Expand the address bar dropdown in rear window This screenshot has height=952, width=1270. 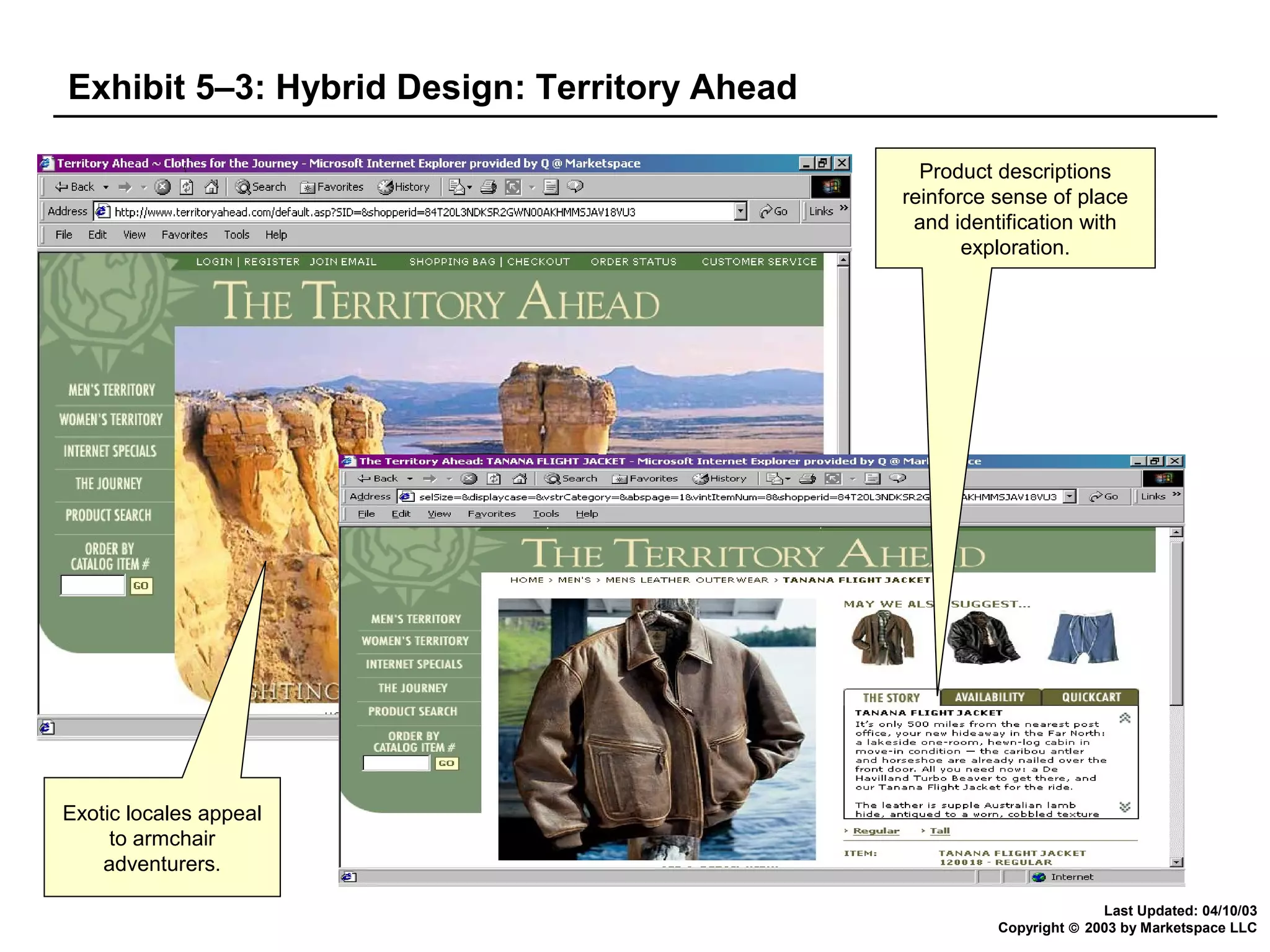(x=740, y=211)
